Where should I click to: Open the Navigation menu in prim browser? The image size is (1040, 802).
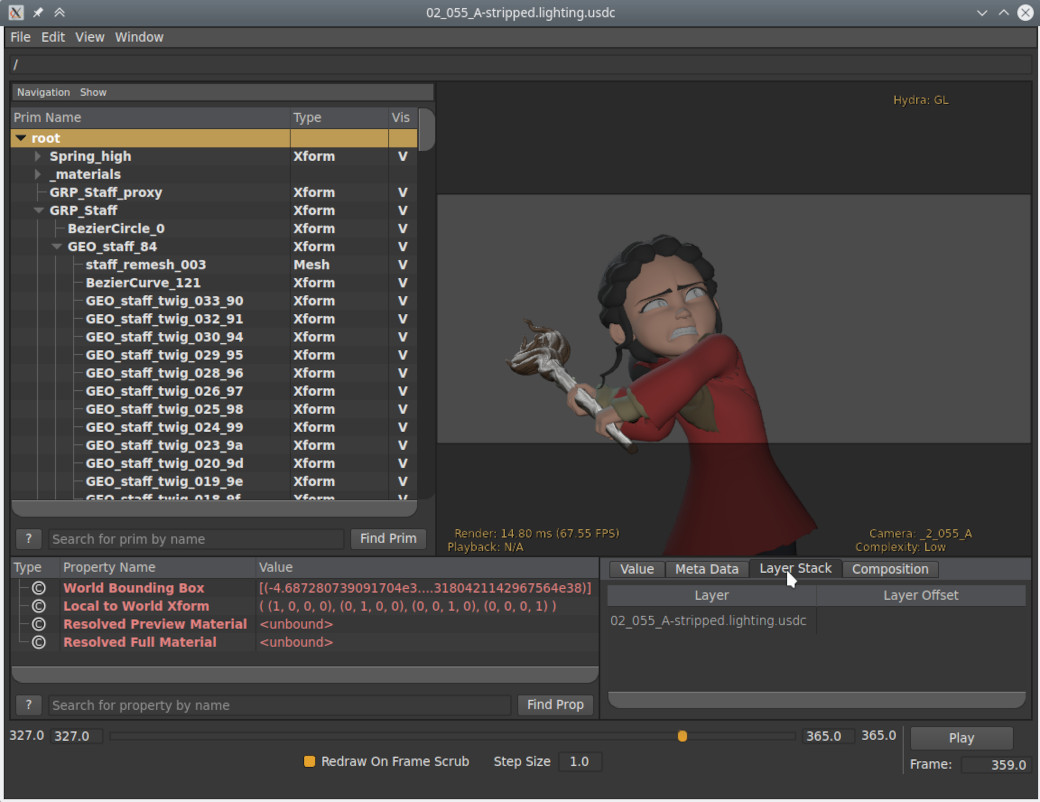tap(43, 92)
